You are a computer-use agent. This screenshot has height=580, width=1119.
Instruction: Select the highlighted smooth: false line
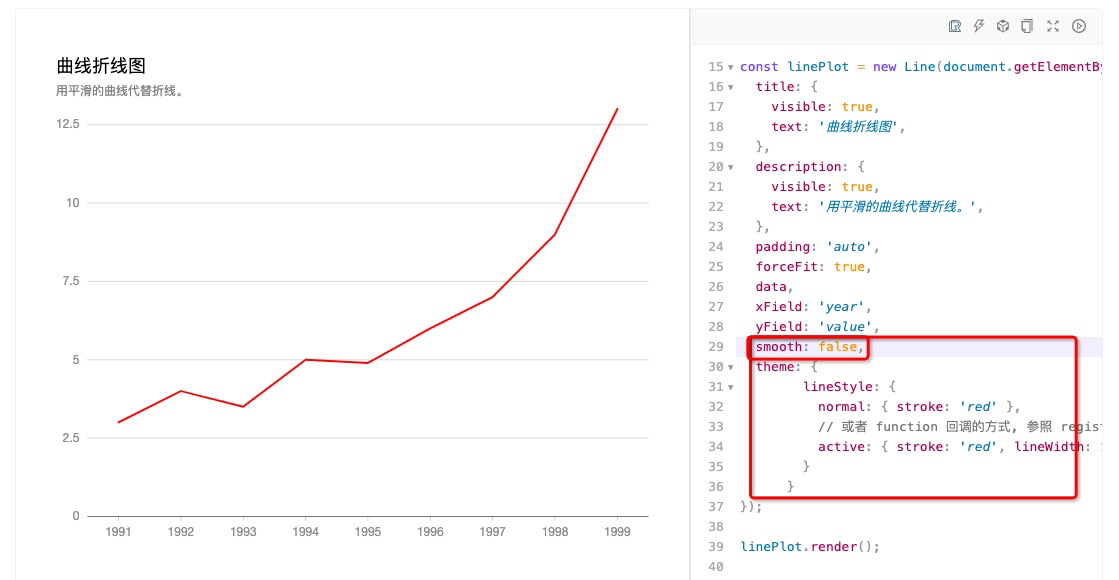coord(806,346)
